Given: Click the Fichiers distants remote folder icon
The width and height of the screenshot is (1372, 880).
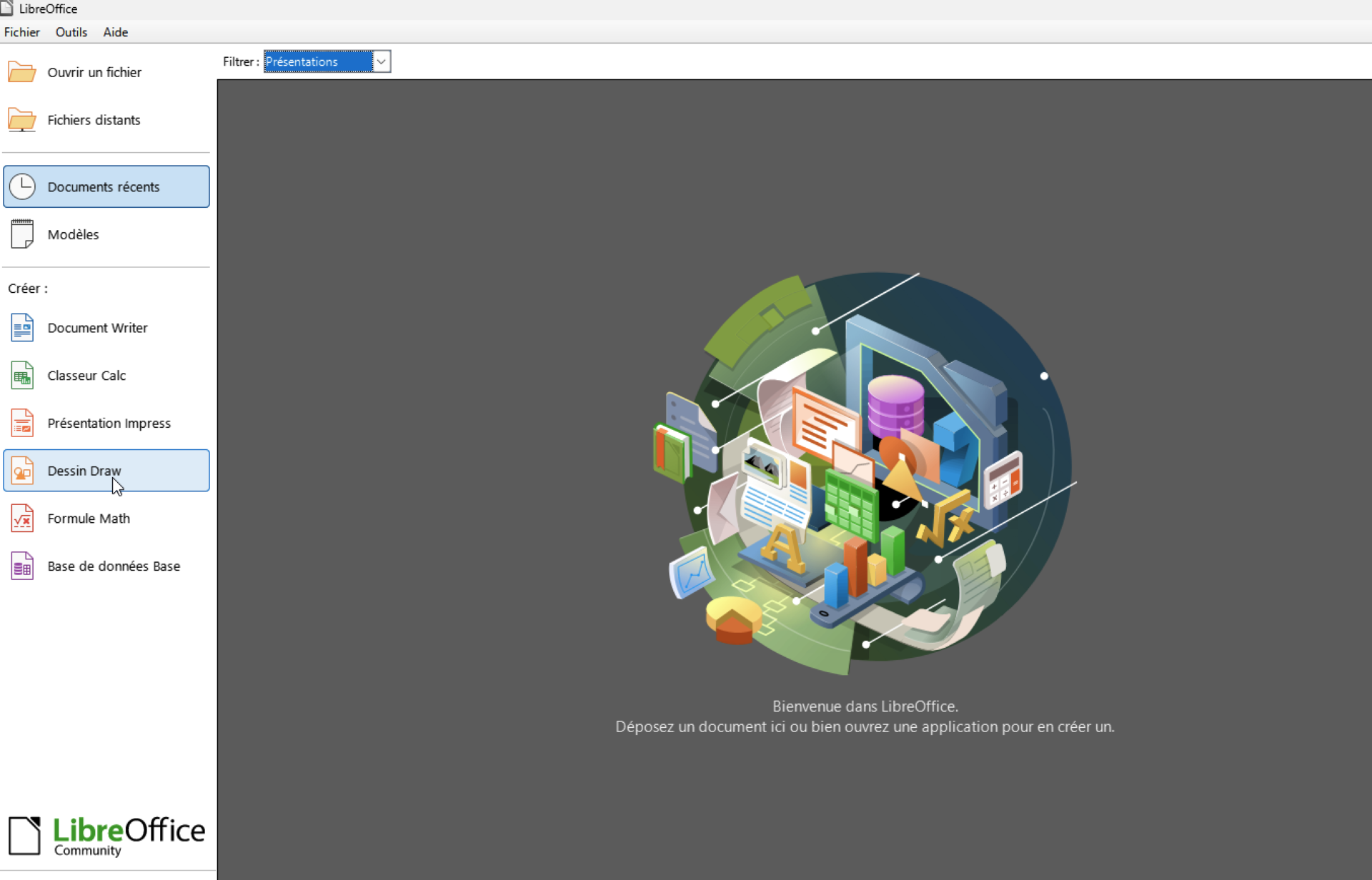Looking at the screenshot, I should click(22, 120).
